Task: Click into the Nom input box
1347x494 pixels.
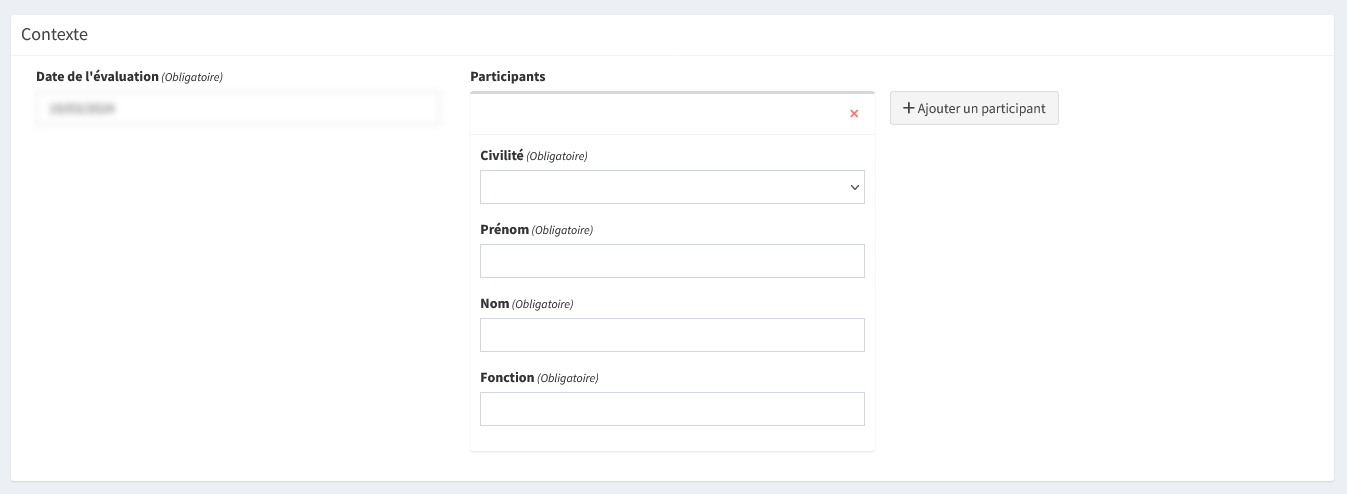Action: click(x=672, y=335)
